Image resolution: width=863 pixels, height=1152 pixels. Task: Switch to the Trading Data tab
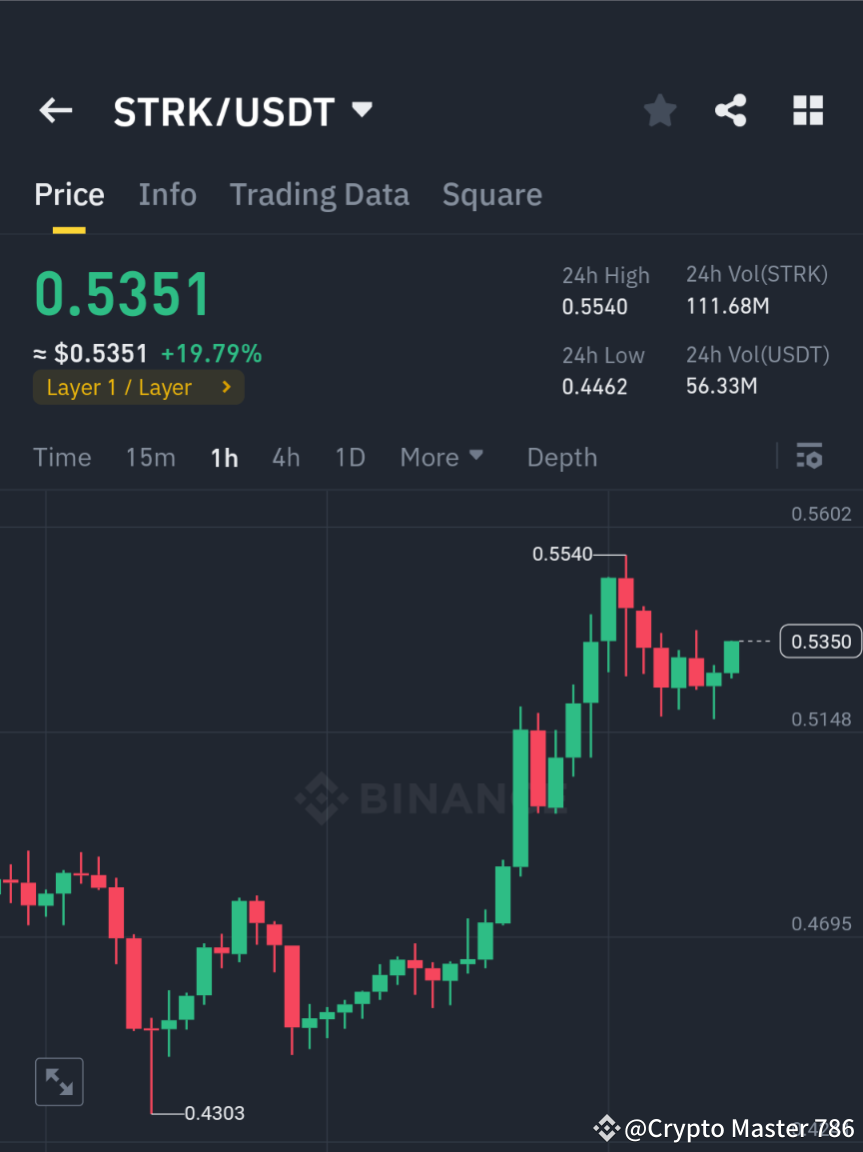pos(319,194)
